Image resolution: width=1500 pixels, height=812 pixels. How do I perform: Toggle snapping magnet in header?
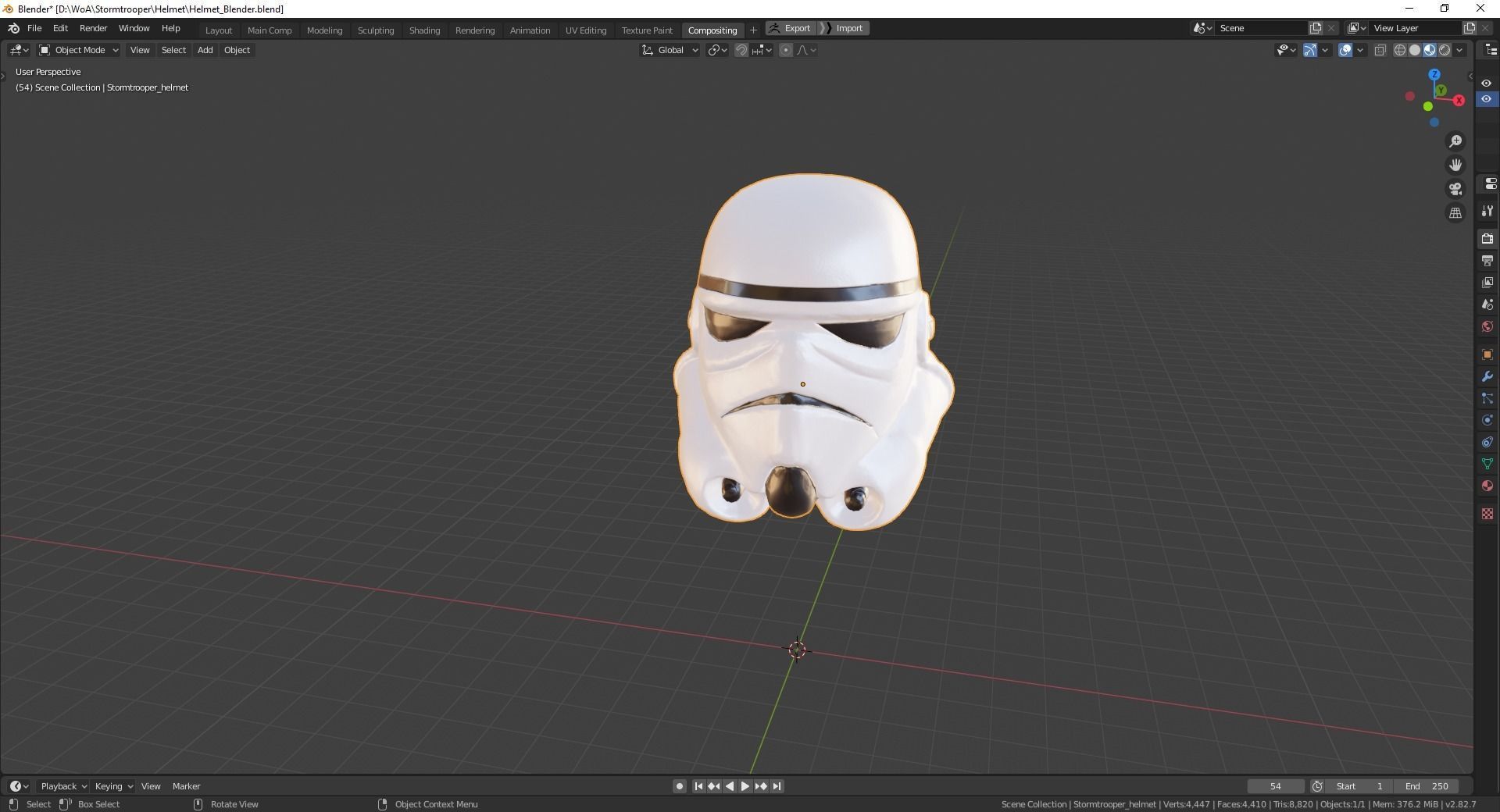pyautogui.click(x=741, y=50)
